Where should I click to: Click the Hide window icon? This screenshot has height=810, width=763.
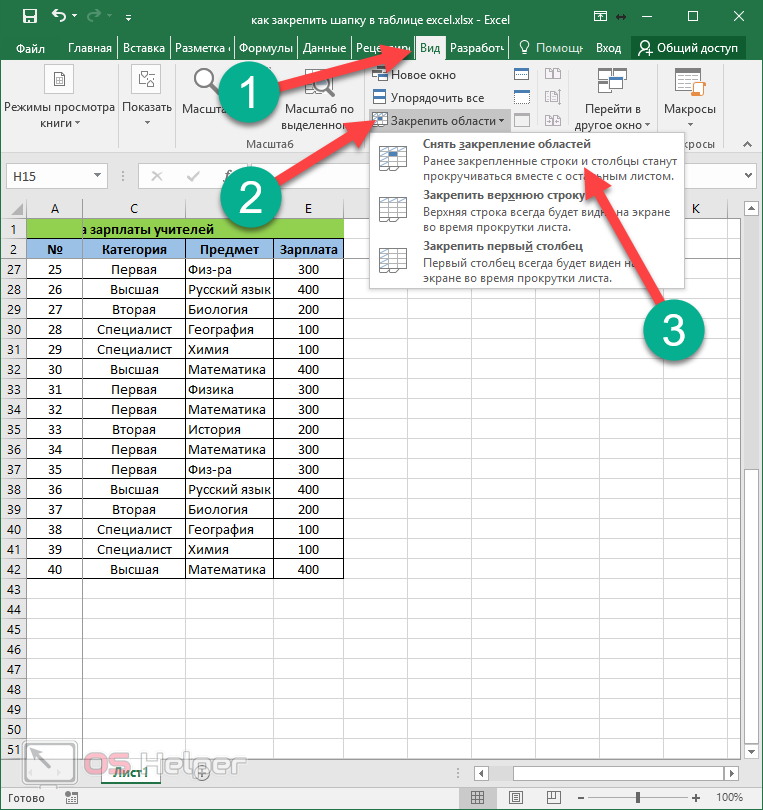click(x=522, y=98)
